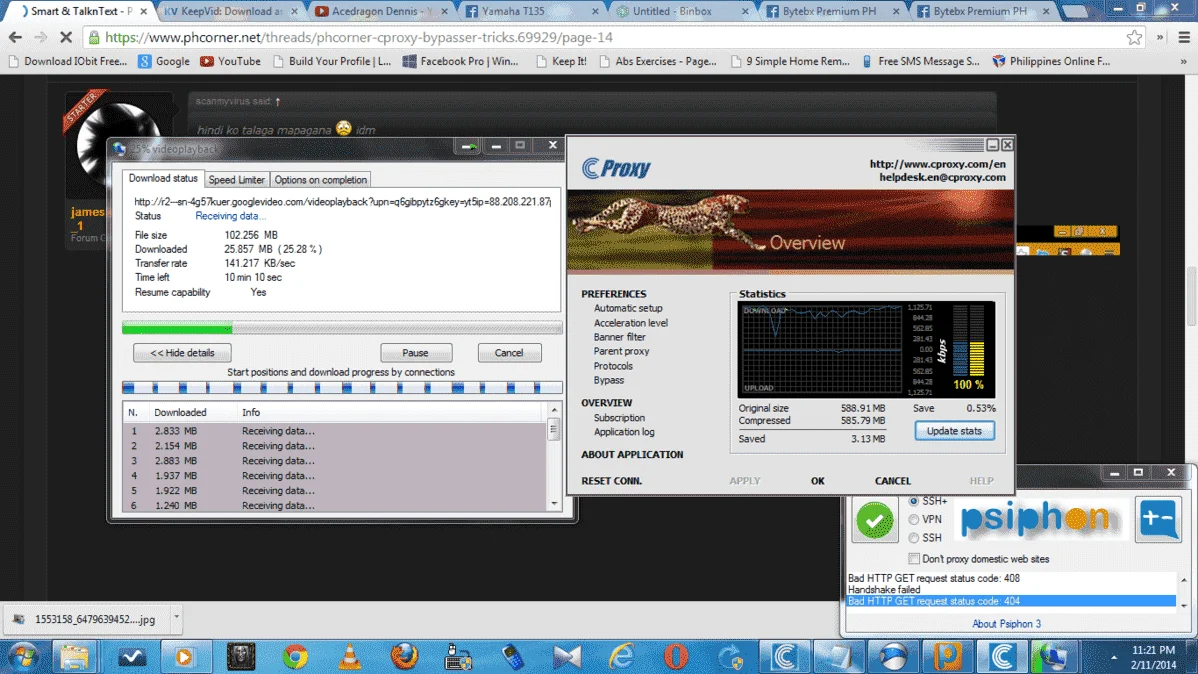
Task: Open Windows Media Player taskbar icon
Action: tap(184, 656)
